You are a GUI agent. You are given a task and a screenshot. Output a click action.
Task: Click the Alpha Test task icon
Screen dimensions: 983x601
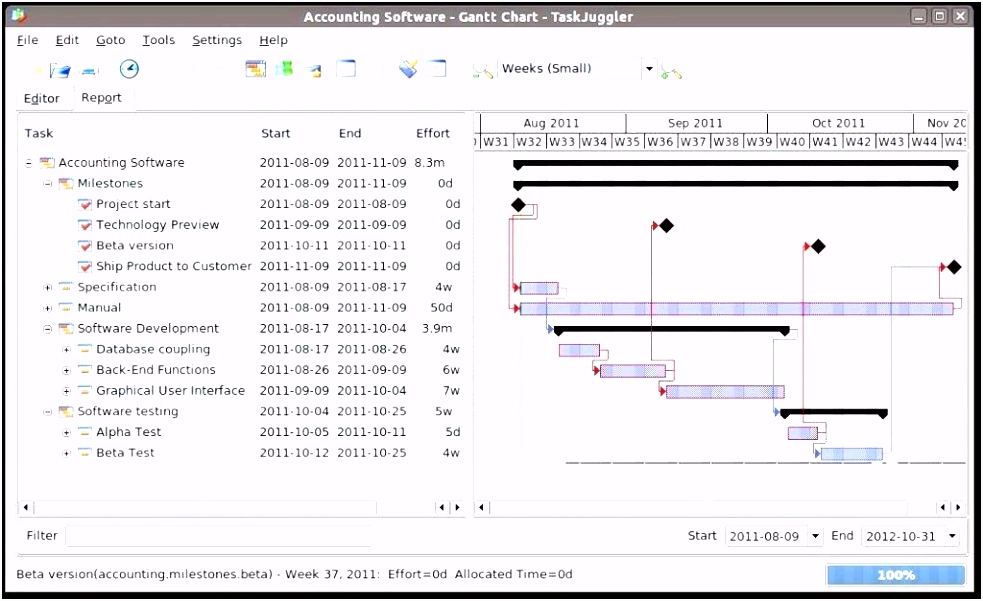[85, 432]
